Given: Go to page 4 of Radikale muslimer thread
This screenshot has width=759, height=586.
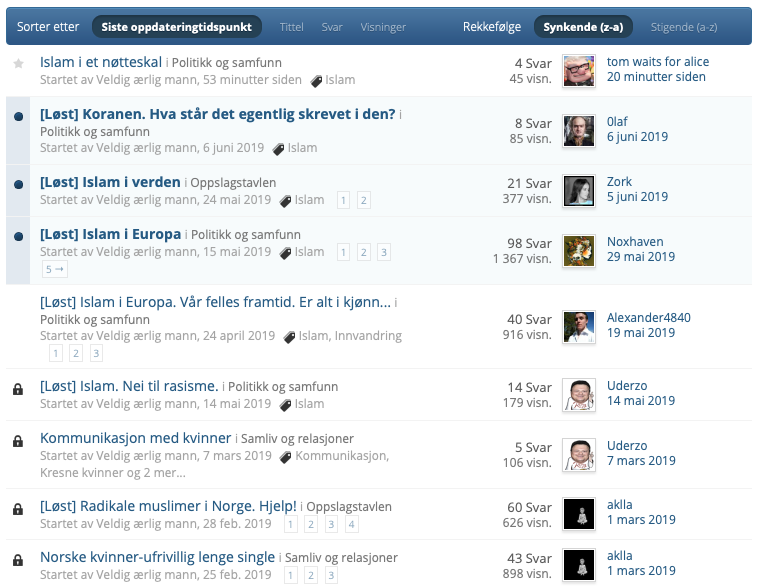Looking at the screenshot, I should tap(351, 524).
